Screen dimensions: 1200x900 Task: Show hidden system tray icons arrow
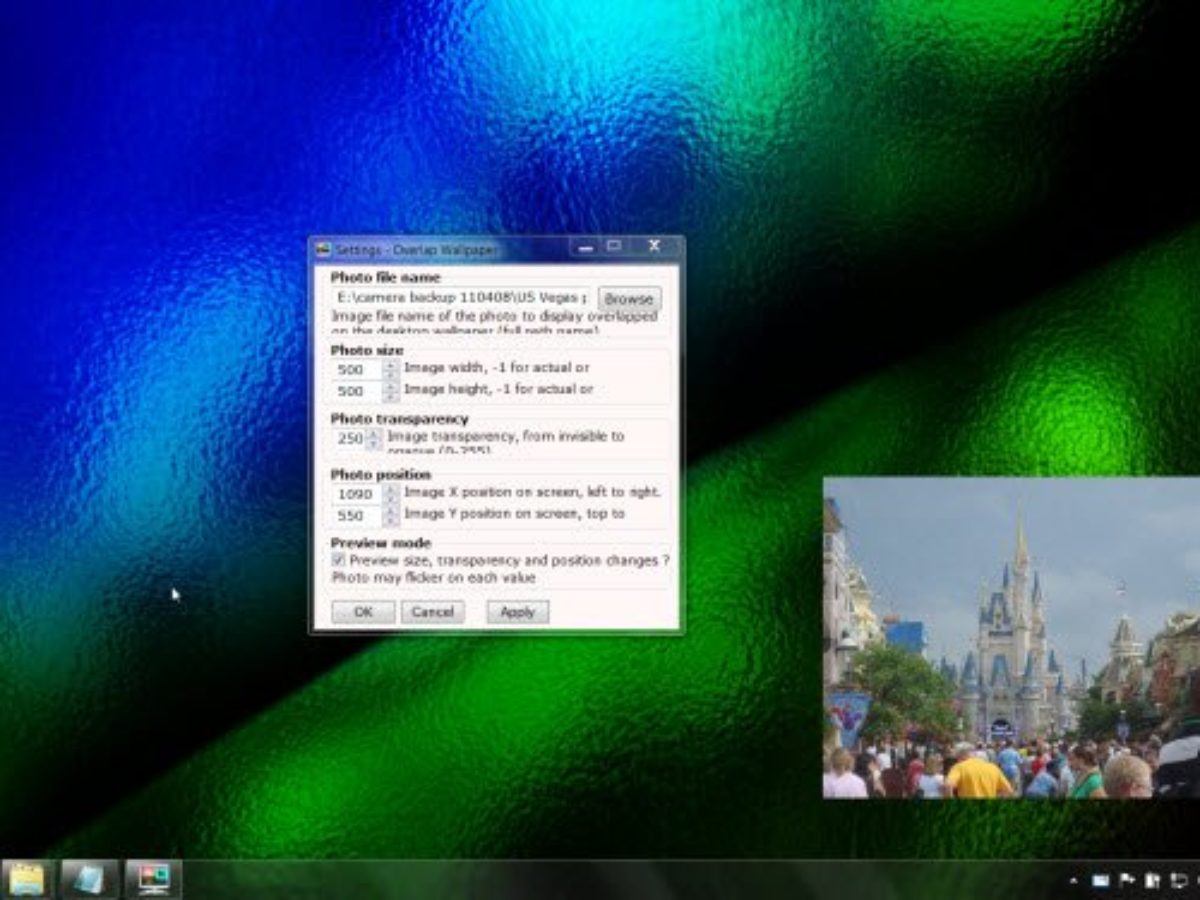coord(1074,881)
